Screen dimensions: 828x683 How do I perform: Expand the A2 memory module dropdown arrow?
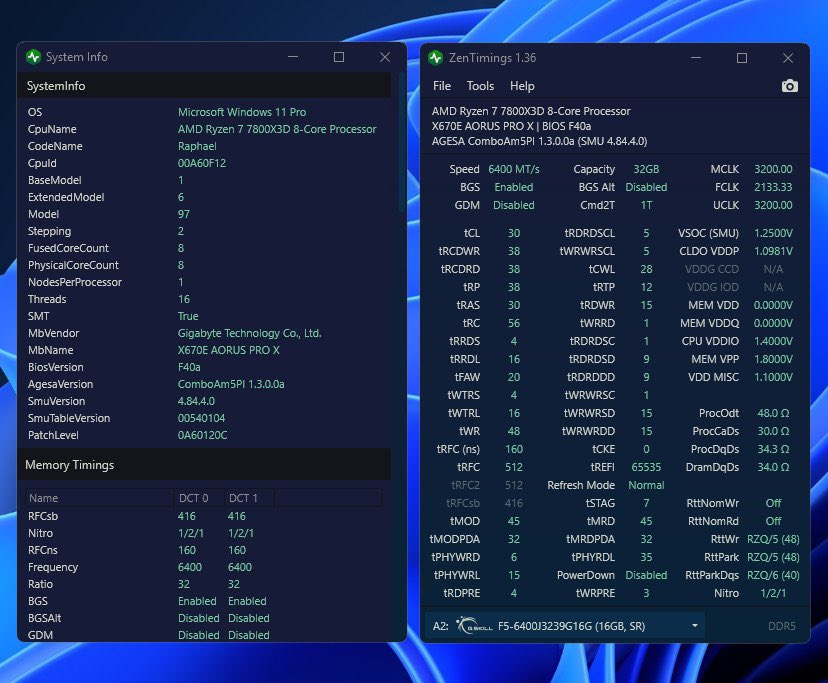[694, 625]
